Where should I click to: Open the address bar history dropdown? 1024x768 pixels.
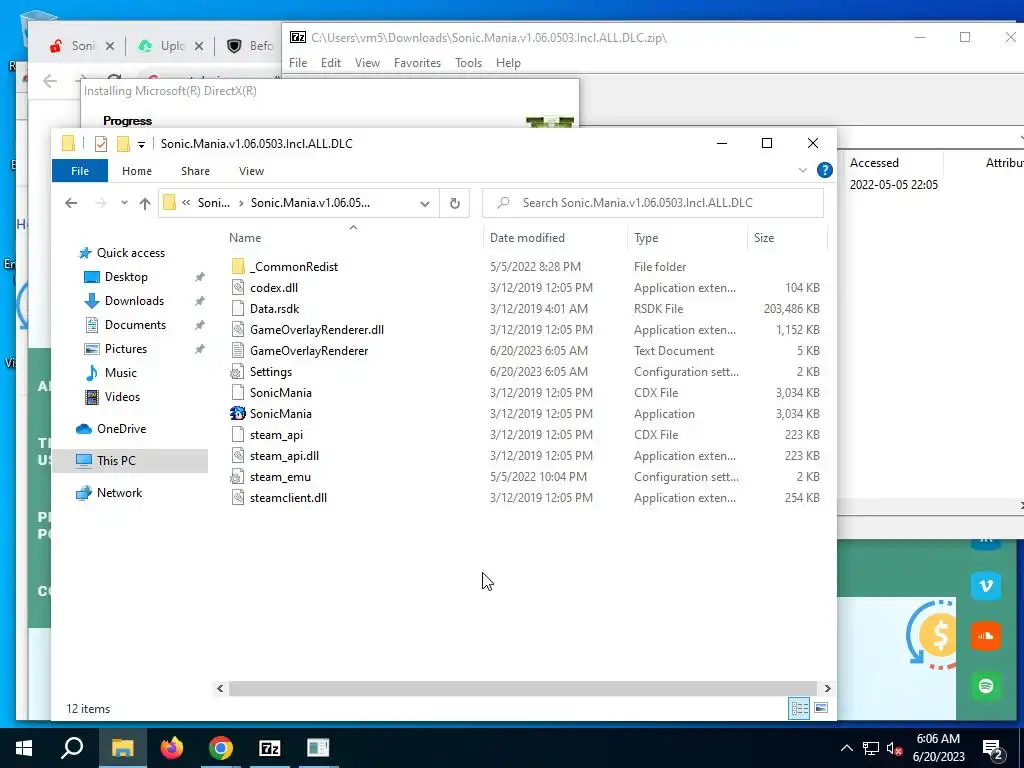424,203
